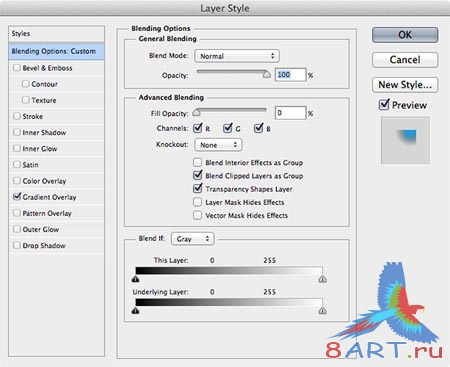Click This Layer white point slider handle
Image resolution: width=450 pixels, height=367 pixels.
point(322,279)
